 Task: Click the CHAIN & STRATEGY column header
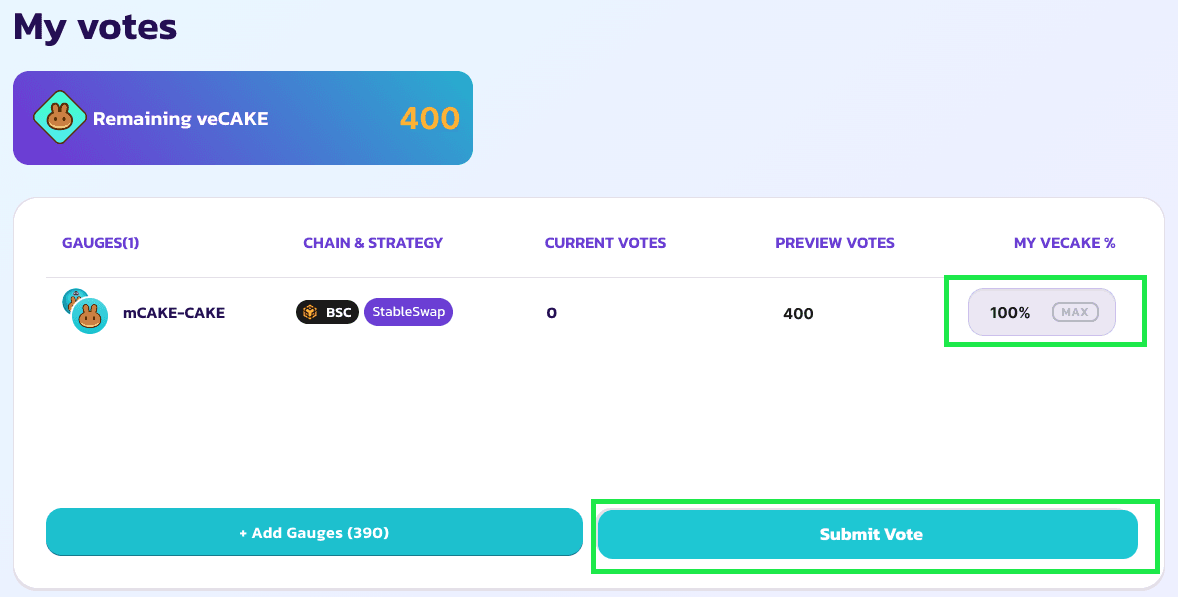(373, 243)
